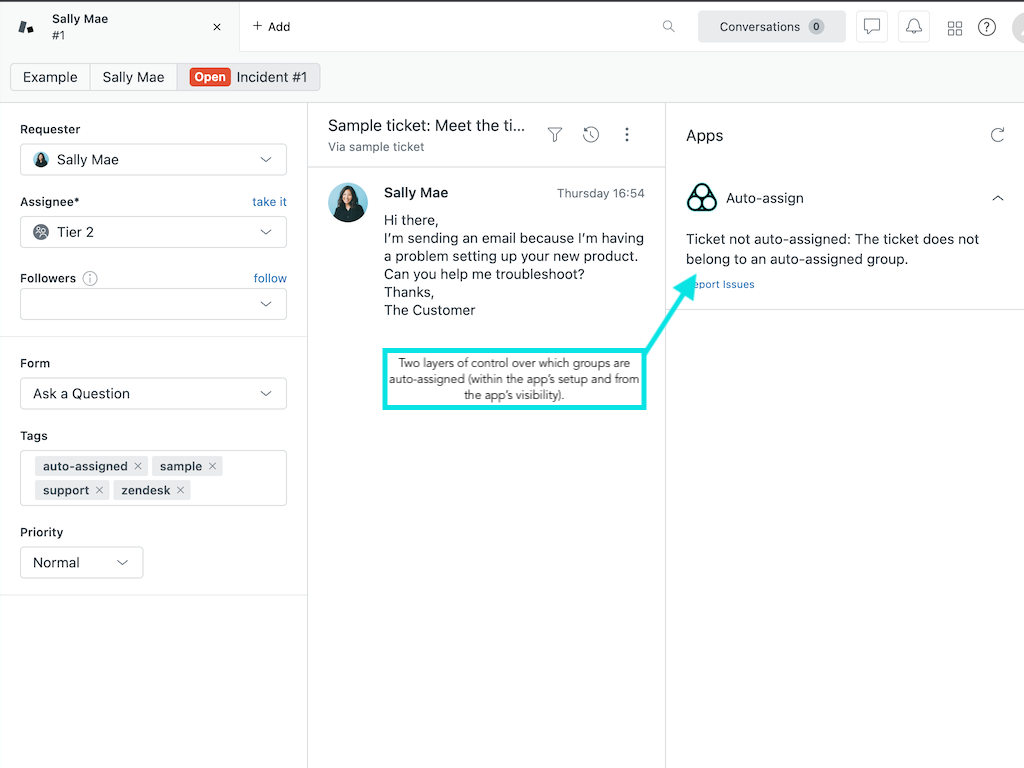Click the search magnifier icon
Viewport: 1024px width, 768px height.
pyautogui.click(x=669, y=27)
